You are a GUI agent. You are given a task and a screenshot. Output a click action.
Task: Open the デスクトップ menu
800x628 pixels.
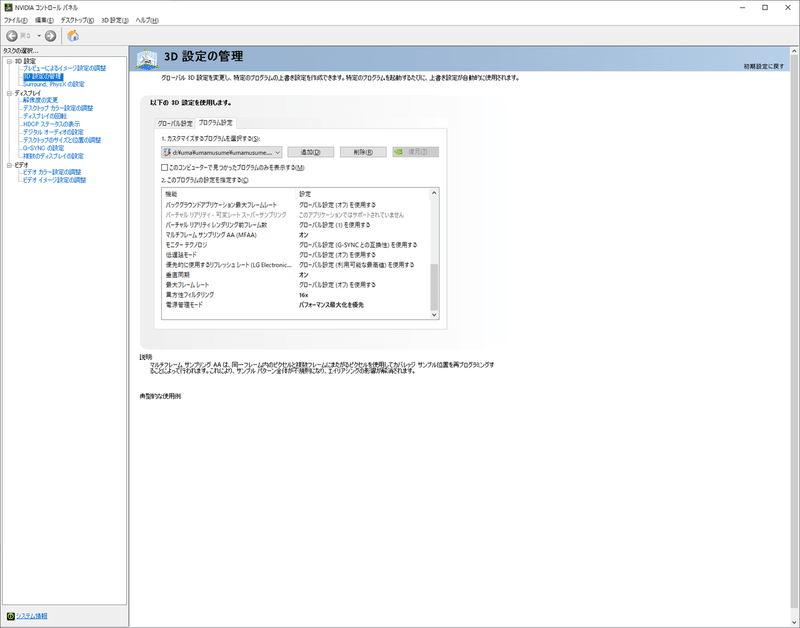tap(77, 20)
